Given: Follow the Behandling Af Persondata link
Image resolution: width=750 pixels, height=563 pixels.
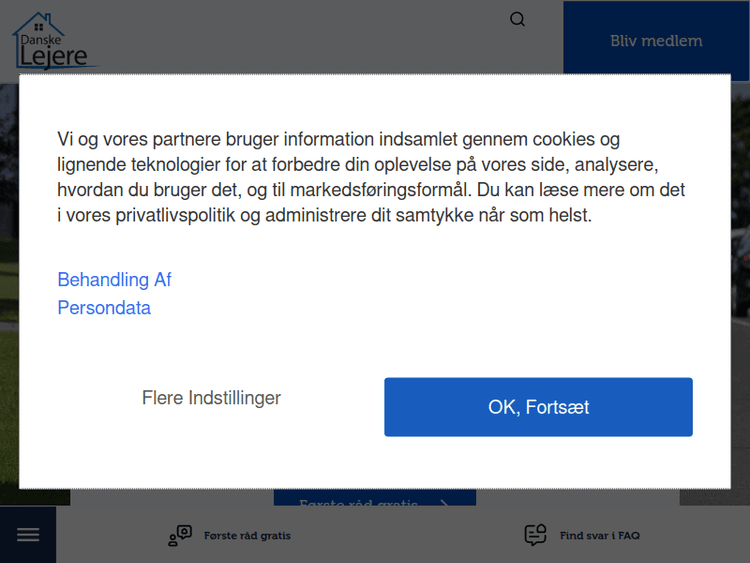Looking at the screenshot, I should coord(114,280).
